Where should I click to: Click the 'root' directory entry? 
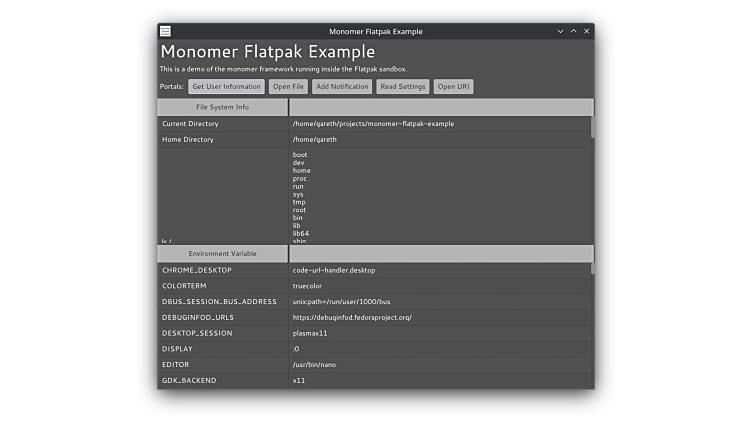point(299,210)
